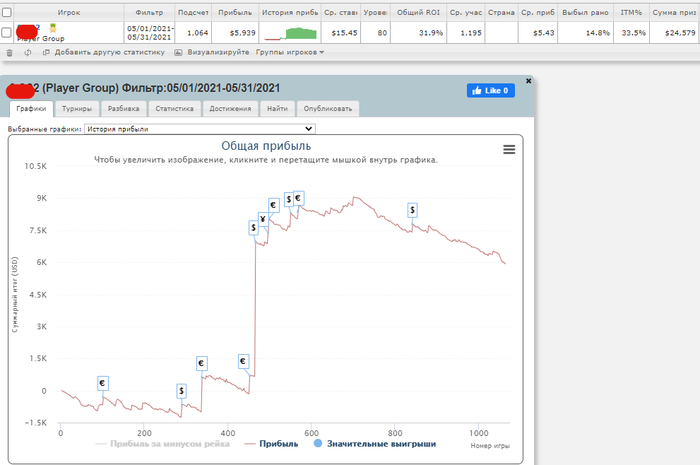Screen dimensions: 700x465
Task: Click the $ win marker near game 840
Action: pos(412,210)
